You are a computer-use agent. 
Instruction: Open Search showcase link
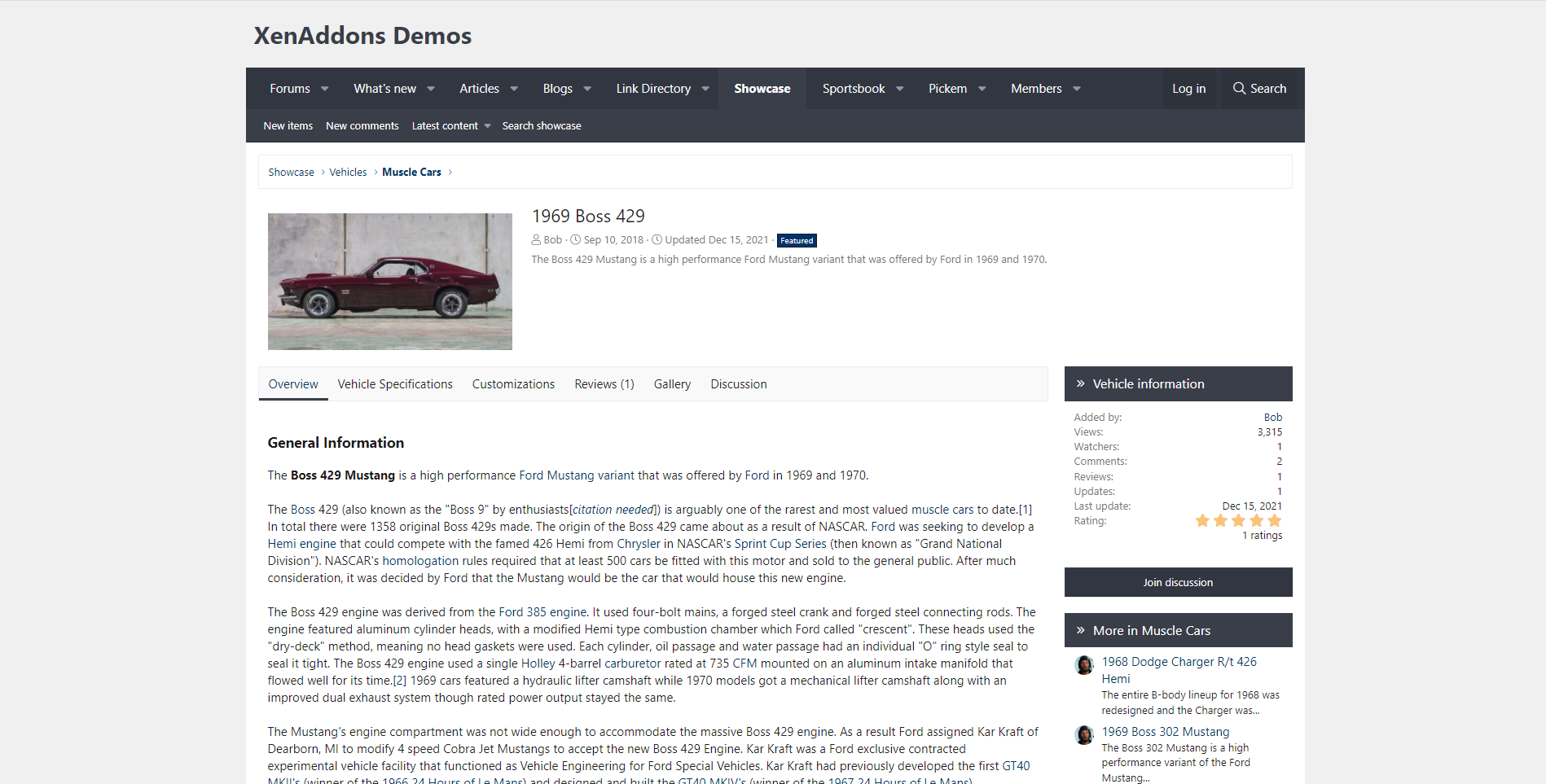click(x=542, y=126)
